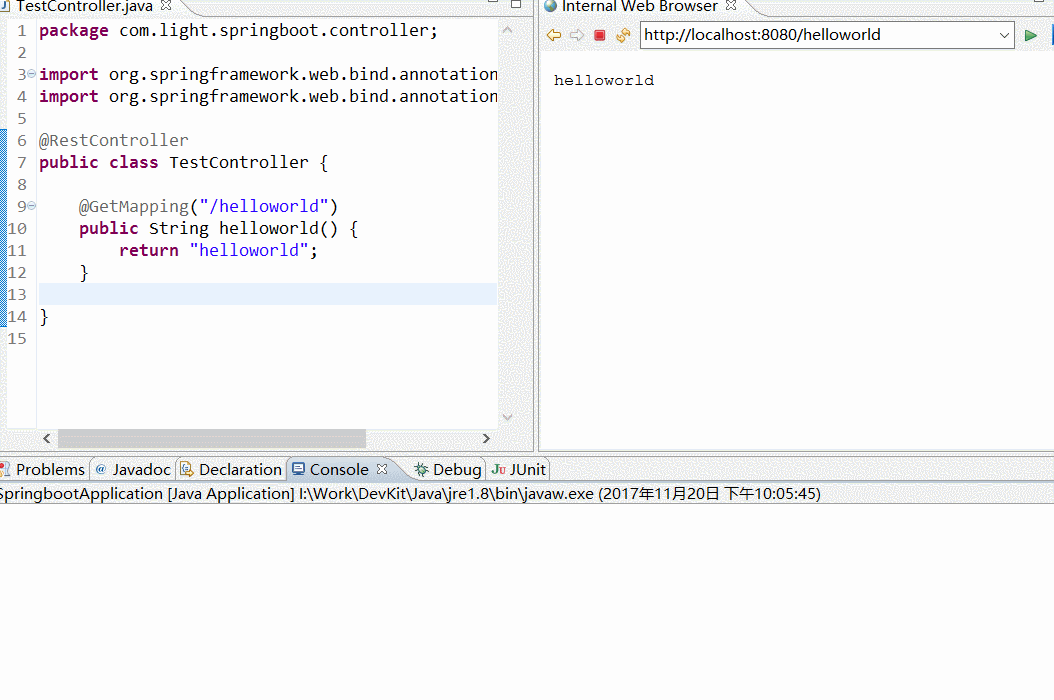The width and height of the screenshot is (1054, 700).
Task: Collapse the import statements fold at line 3
Action: click(30, 74)
